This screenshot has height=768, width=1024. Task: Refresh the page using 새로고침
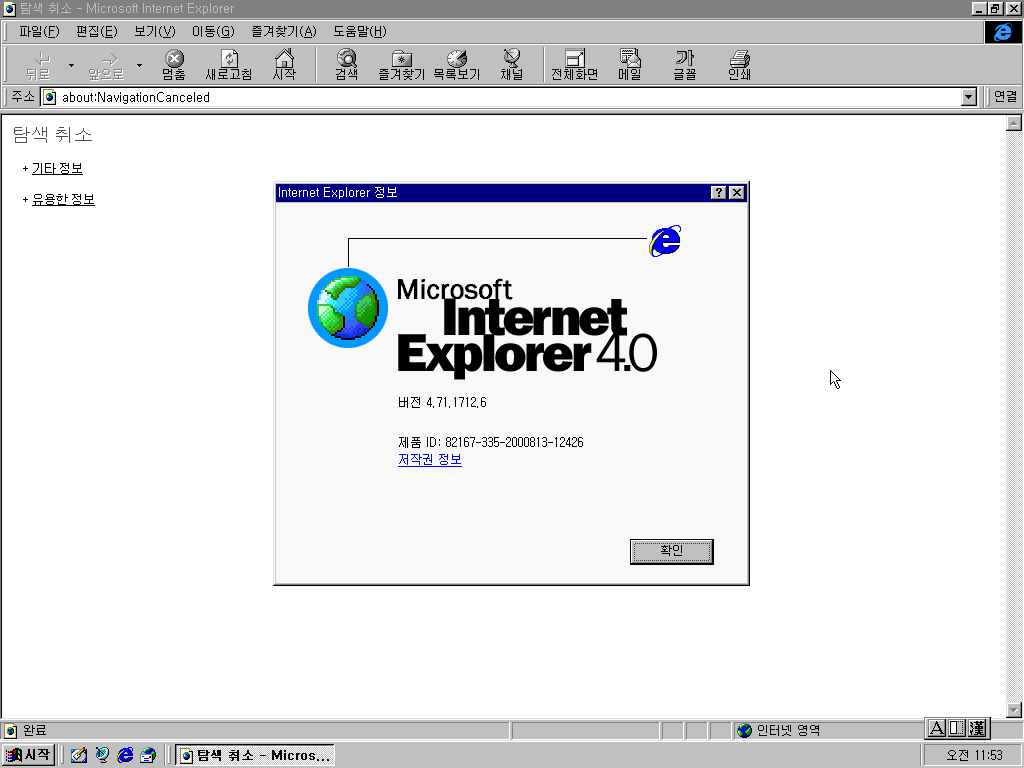coord(229,63)
